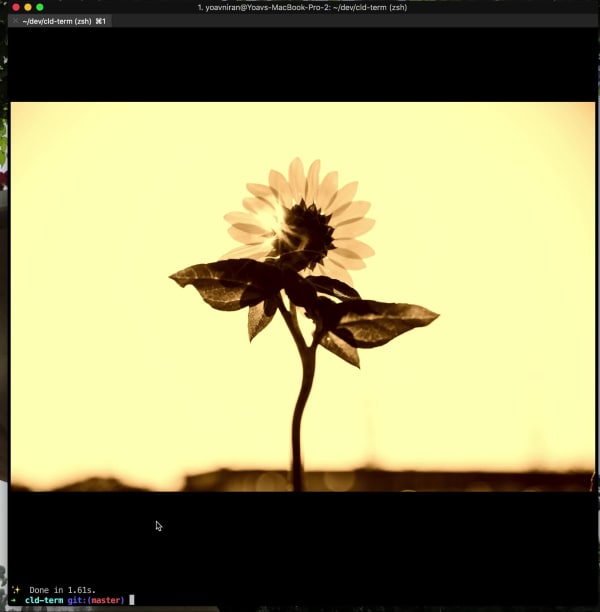This screenshot has height=612, width=600.
Task: Click the green zoom window button
Action: 40,7
